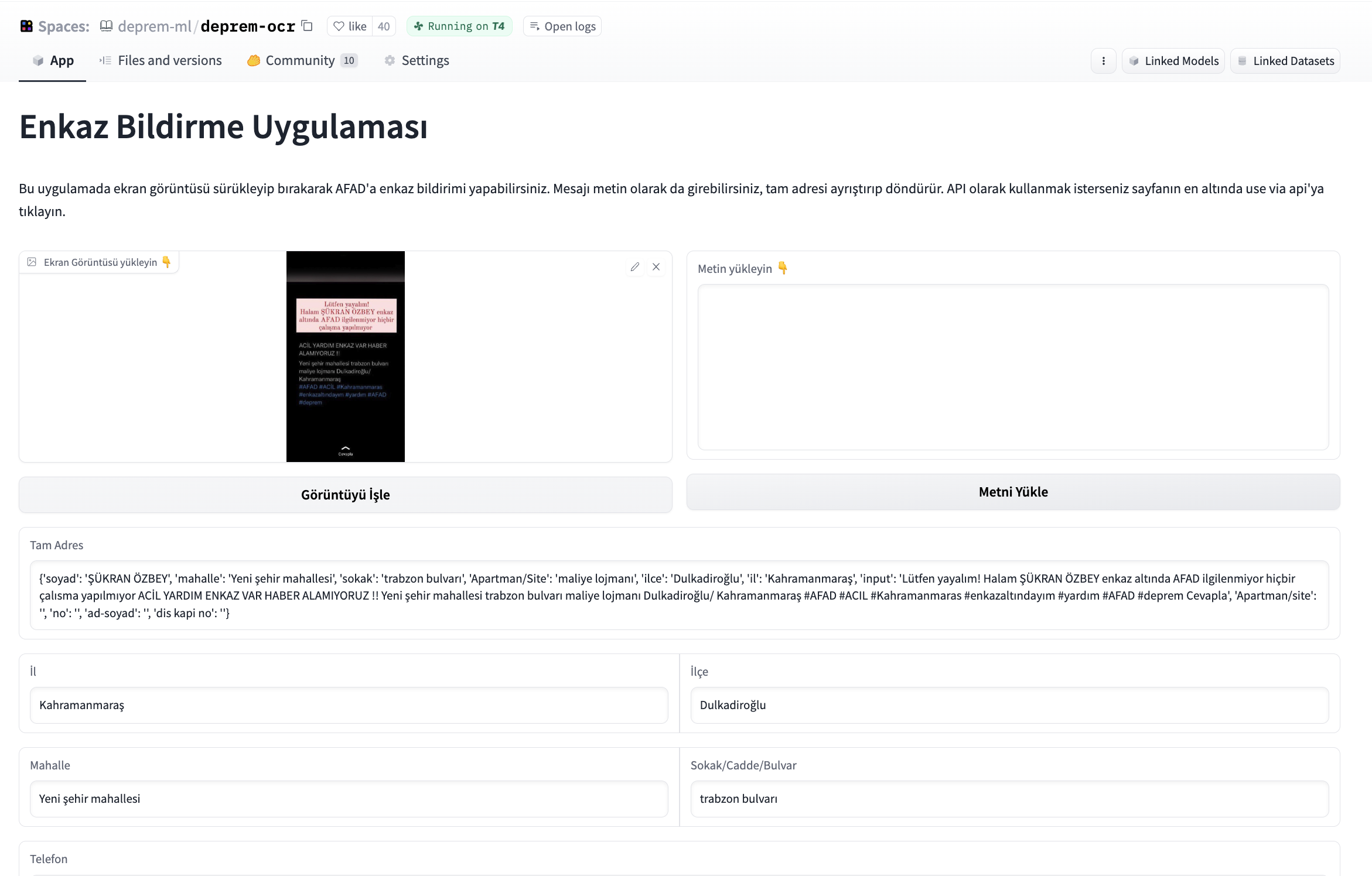Open the three-dot more options menu
The image size is (1372, 876).
(1103, 61)
